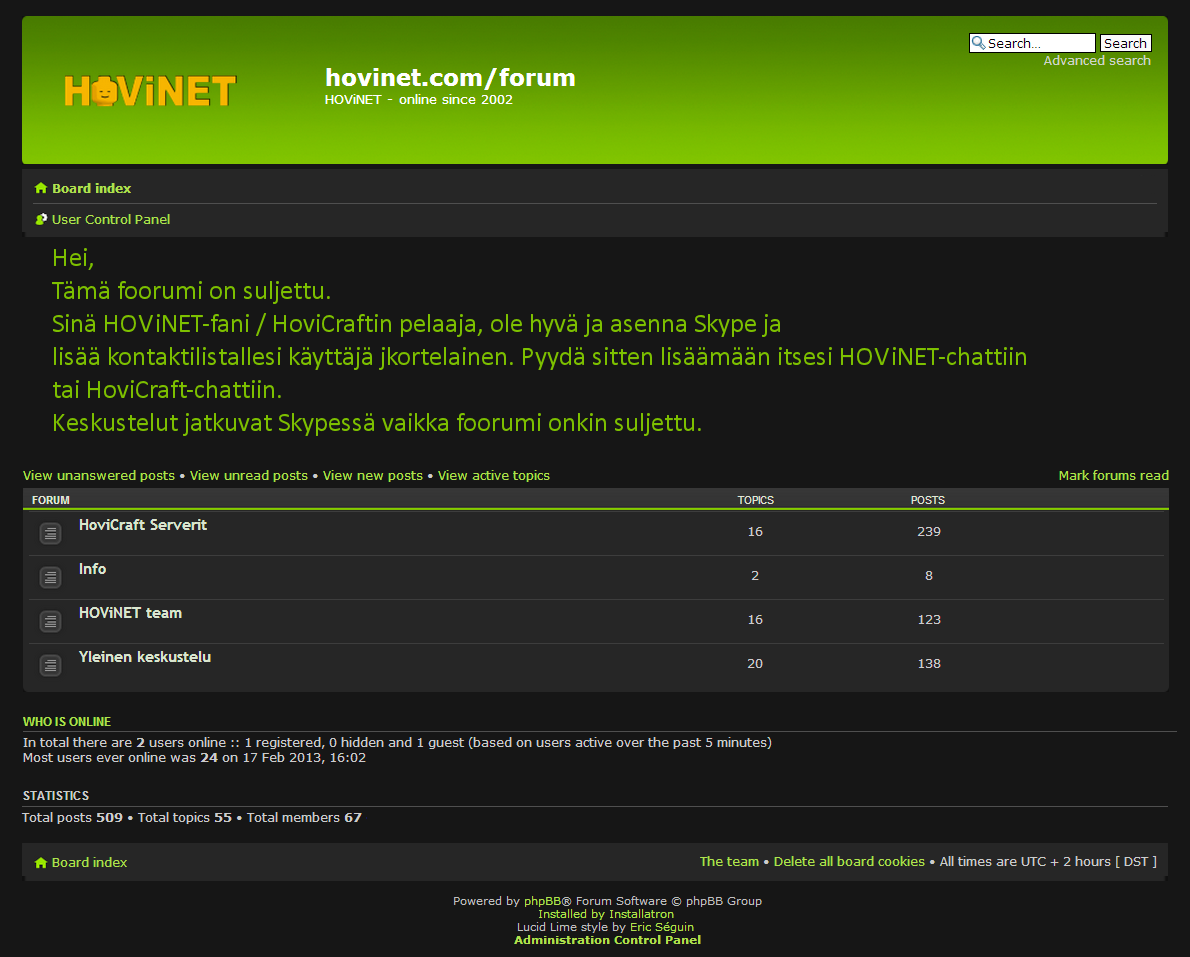Screen dimensions: 1190x957
Task: Open View unanswered posts
Action: pos(99,476)
